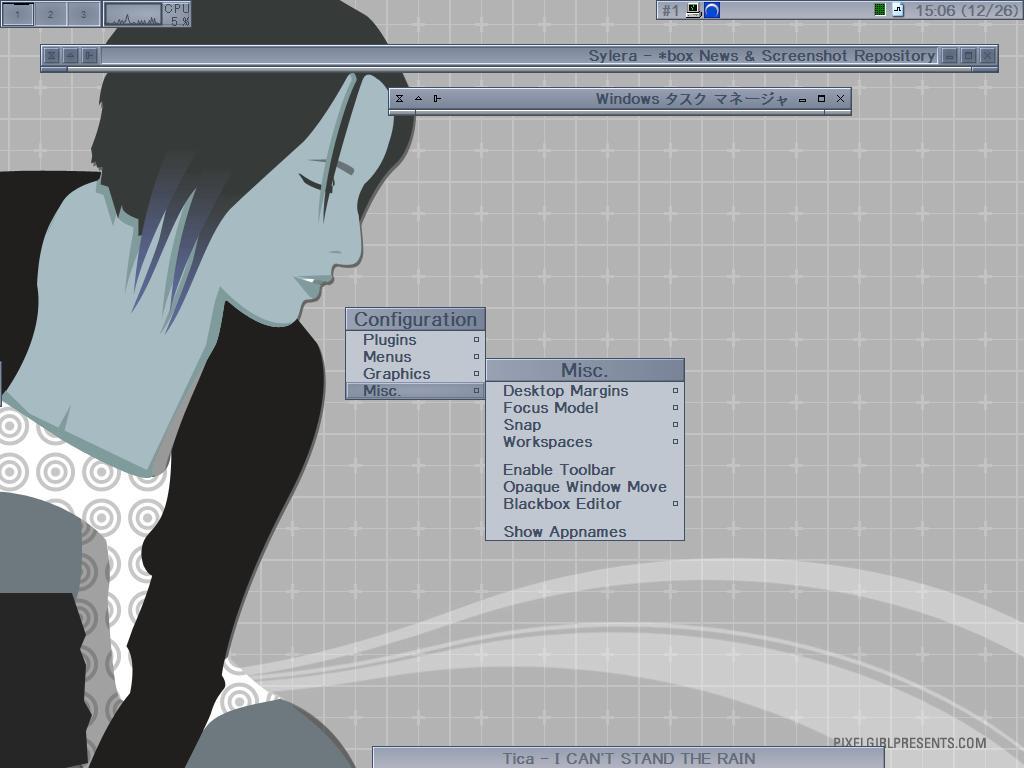This screenshot has height=768, width=1024.
Task: Click the up-triangle shade button on Sylera window
Action: [71, 56]
